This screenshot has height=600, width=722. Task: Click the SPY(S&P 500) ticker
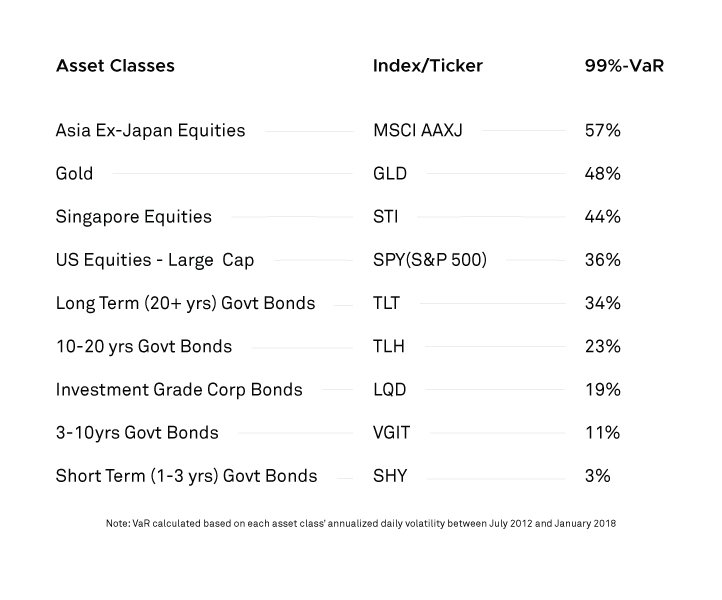coord(430,260)
